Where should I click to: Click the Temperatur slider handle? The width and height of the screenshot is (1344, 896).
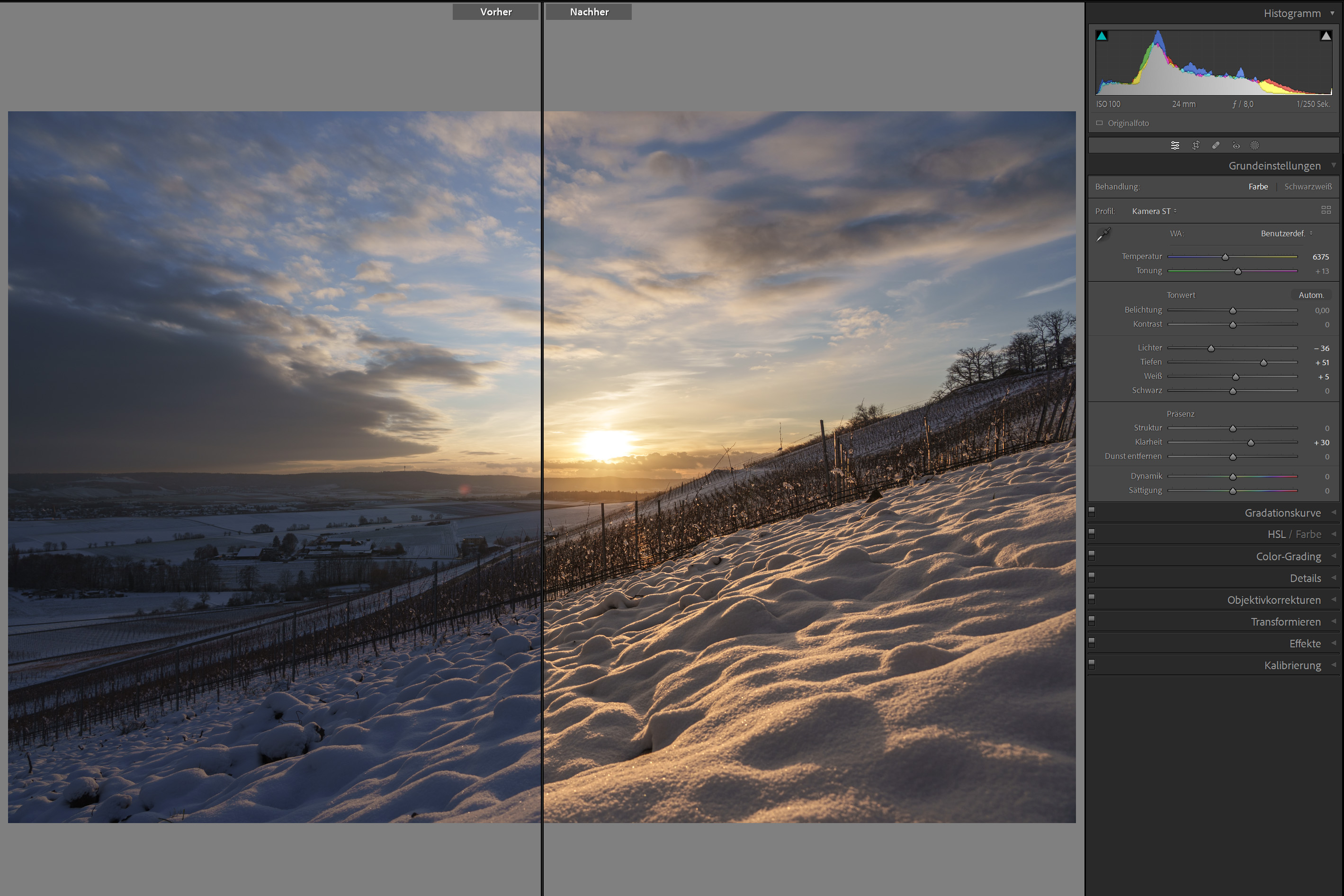pyautogui.click(x=1225, y=257)
